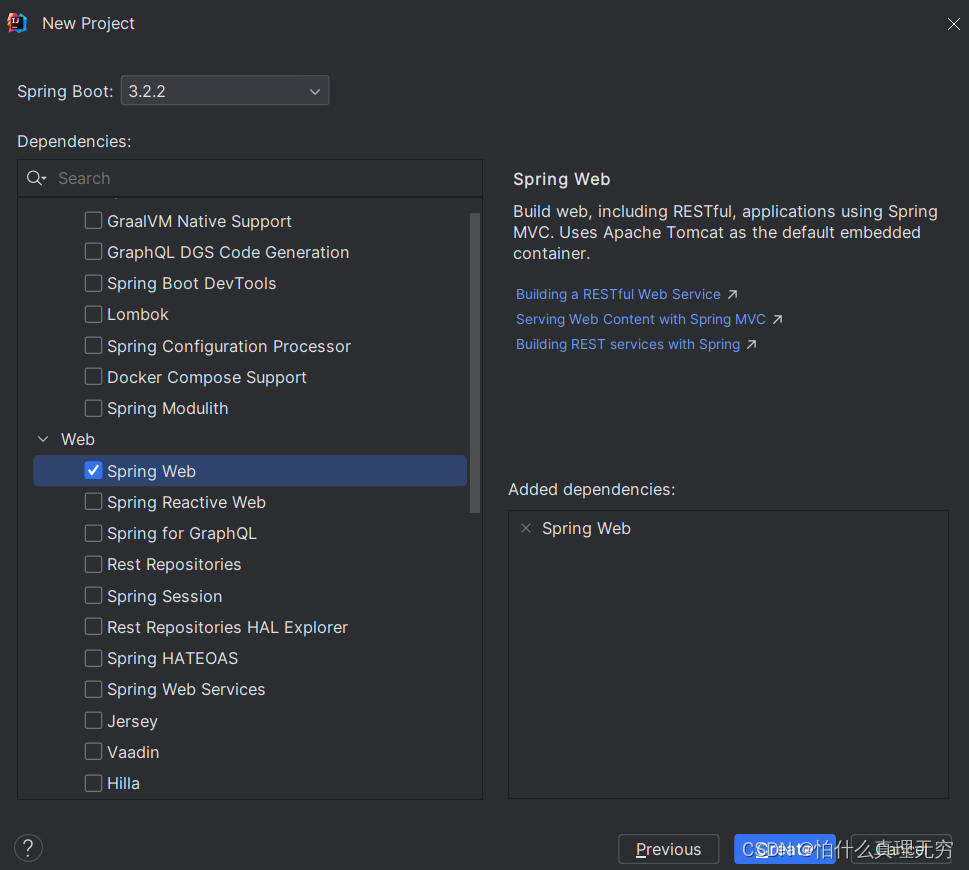969x870 pixels.
Task: Select the Web category label
Action: pos(78,439)
